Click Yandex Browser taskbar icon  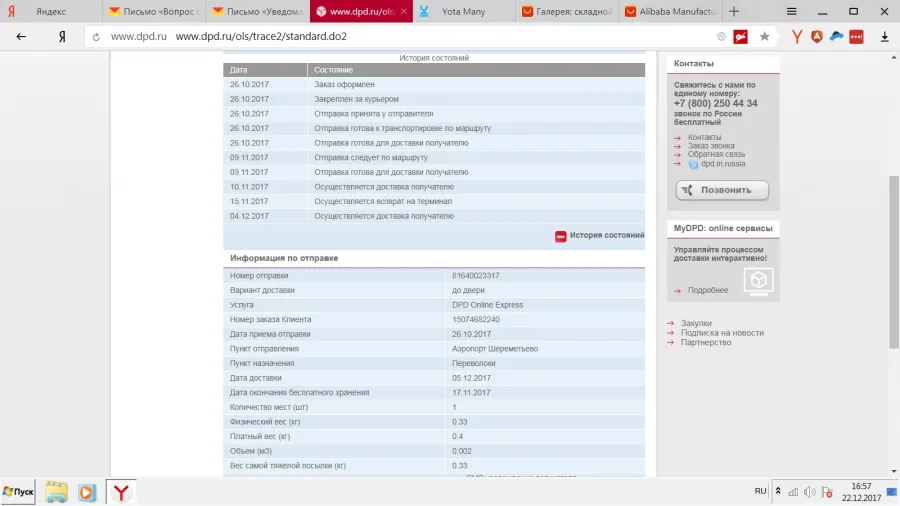click(121, 492)
